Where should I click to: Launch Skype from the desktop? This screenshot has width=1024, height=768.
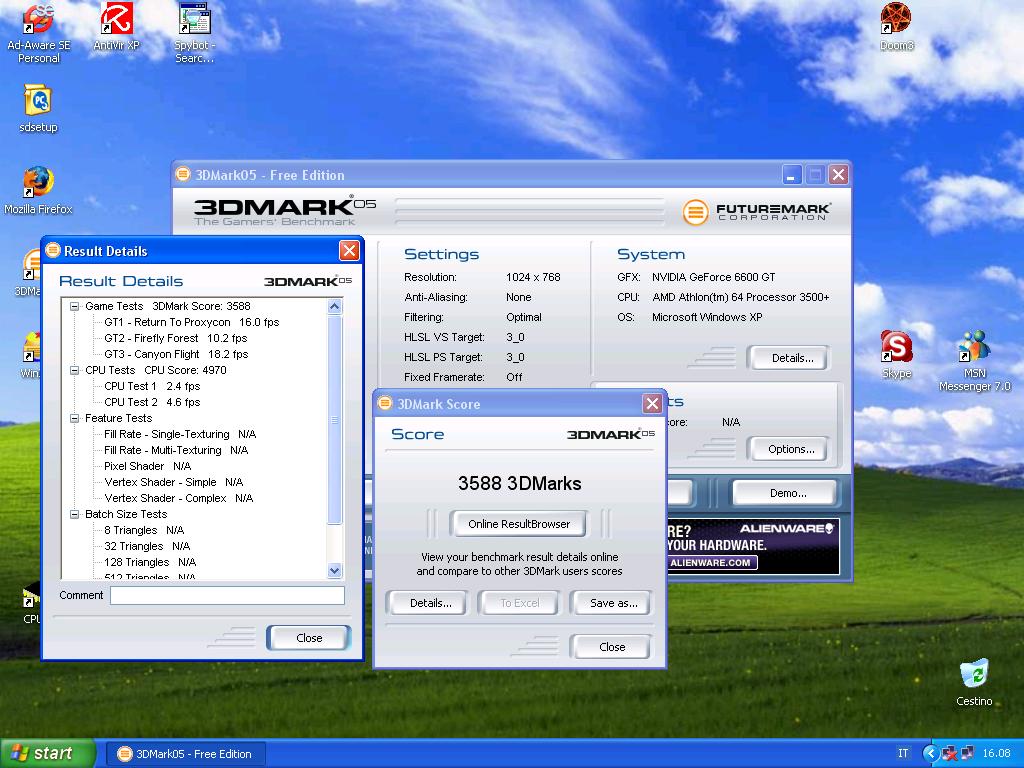point(896,355)
